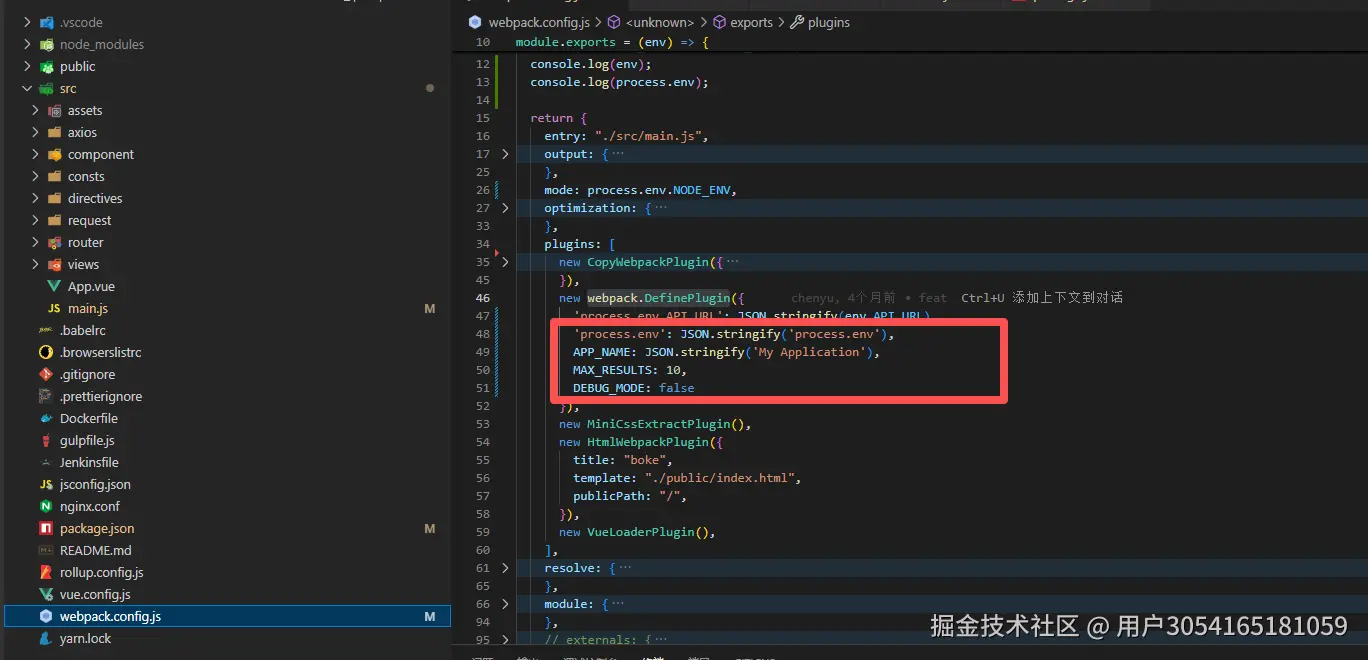Click the consts folder icon
This screenshot has width=1368, height=660.
pyautogui.click(x=54, y=176)
